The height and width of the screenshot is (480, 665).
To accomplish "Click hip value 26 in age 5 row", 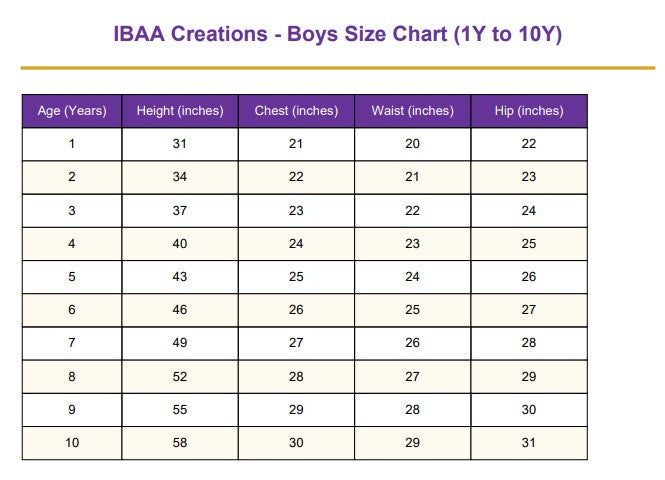I will (x=529, y=276).
